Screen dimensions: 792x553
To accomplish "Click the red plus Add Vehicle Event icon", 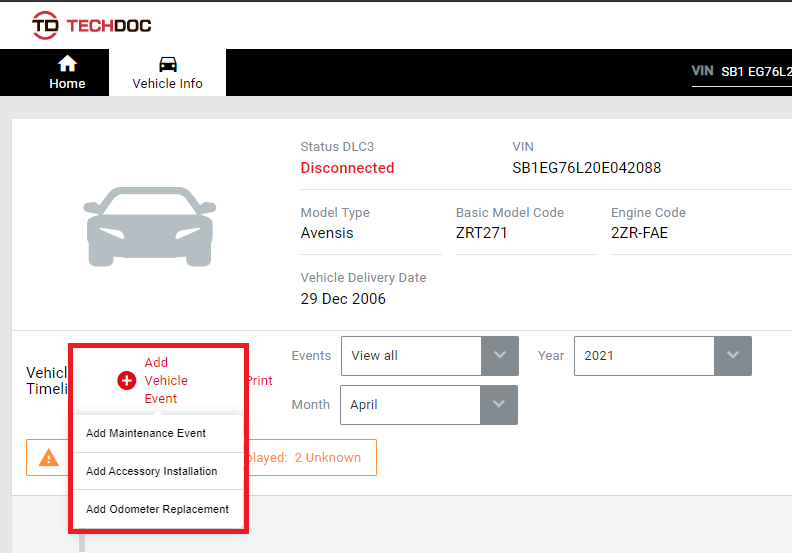I will point(126,380).
